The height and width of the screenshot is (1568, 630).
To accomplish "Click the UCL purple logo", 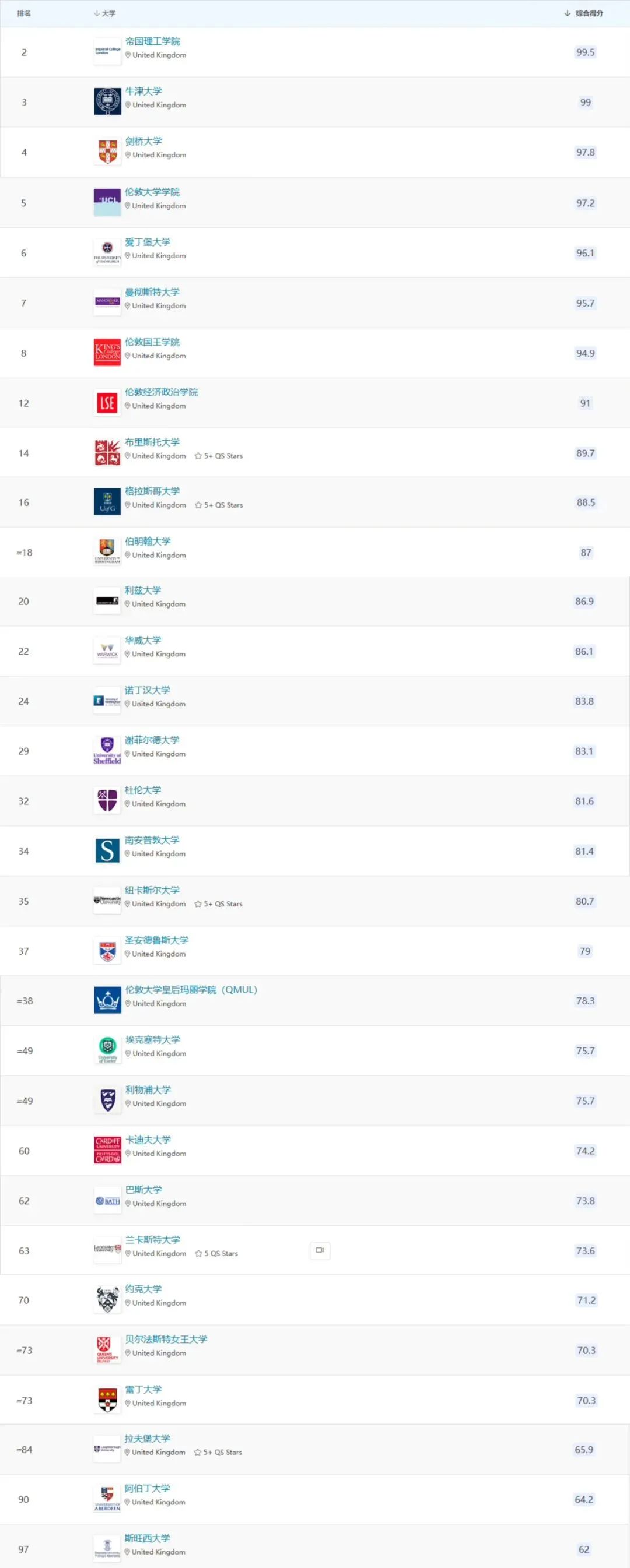I will click(x=107, y=202).
